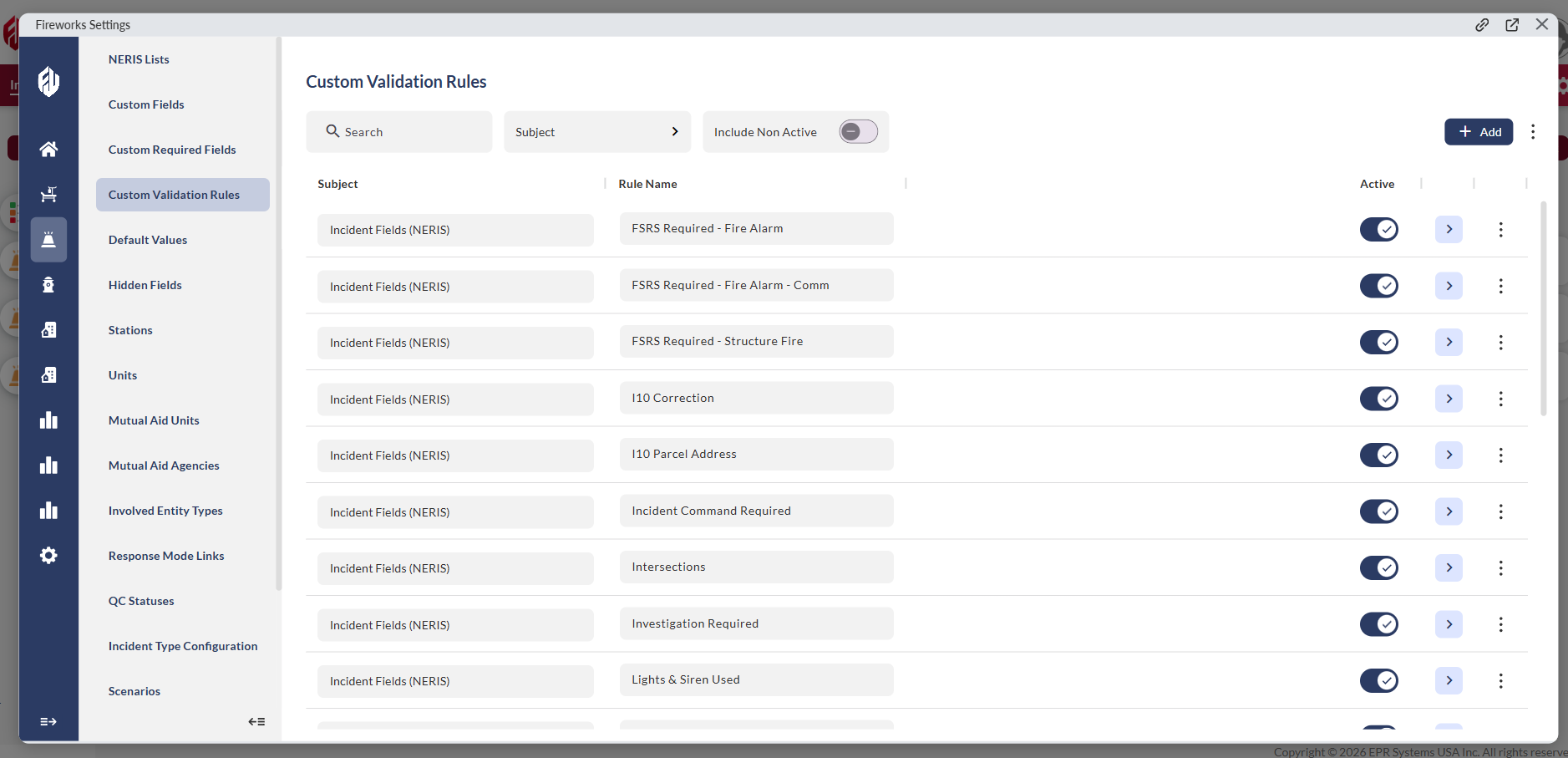Open the kebab menu for I10 Correction rule
The height and width of the screenshot is (758, 1568).
[1500, 399]
